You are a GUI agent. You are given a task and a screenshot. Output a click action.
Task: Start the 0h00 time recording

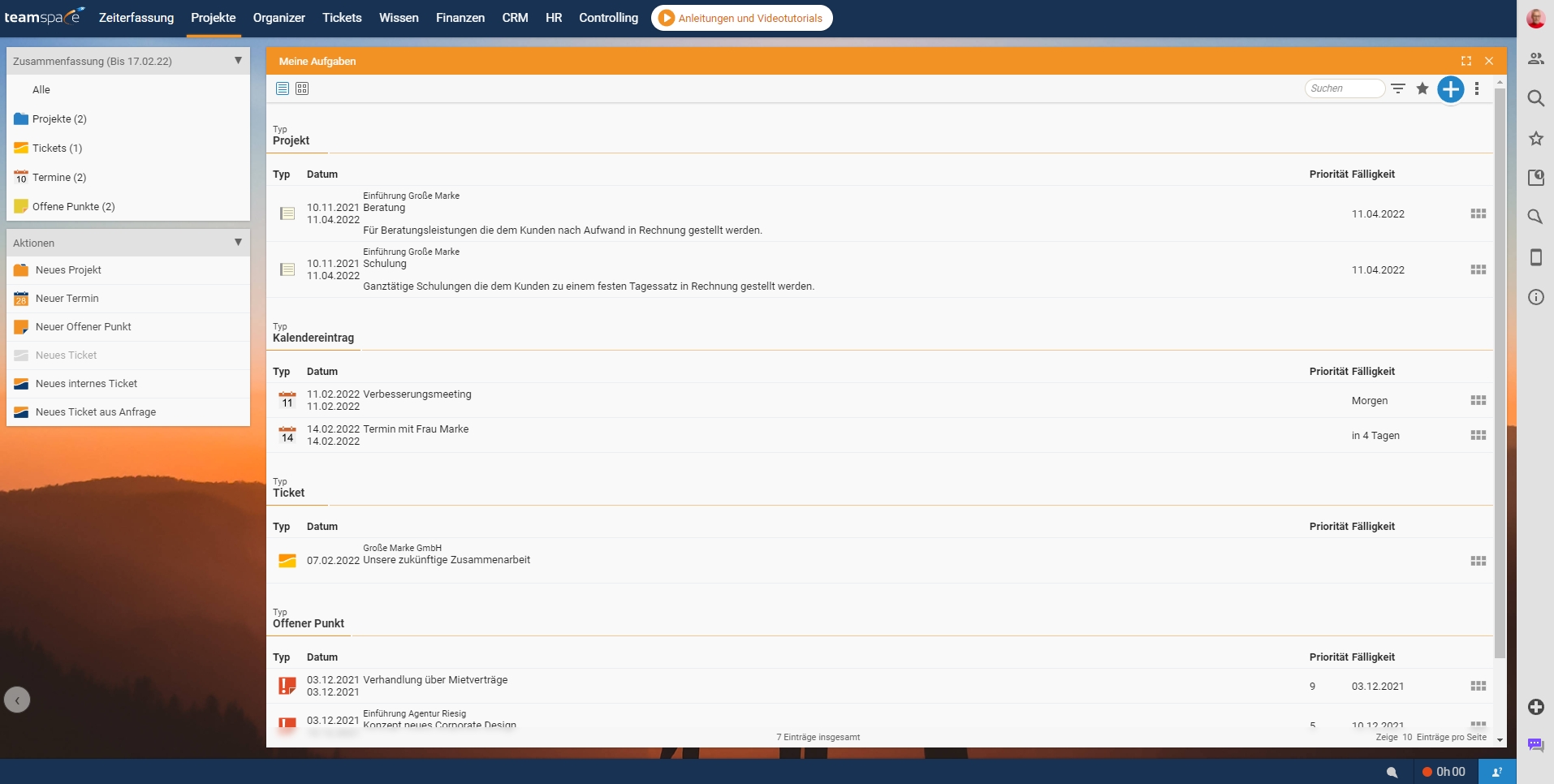[x=1444, y=772]
